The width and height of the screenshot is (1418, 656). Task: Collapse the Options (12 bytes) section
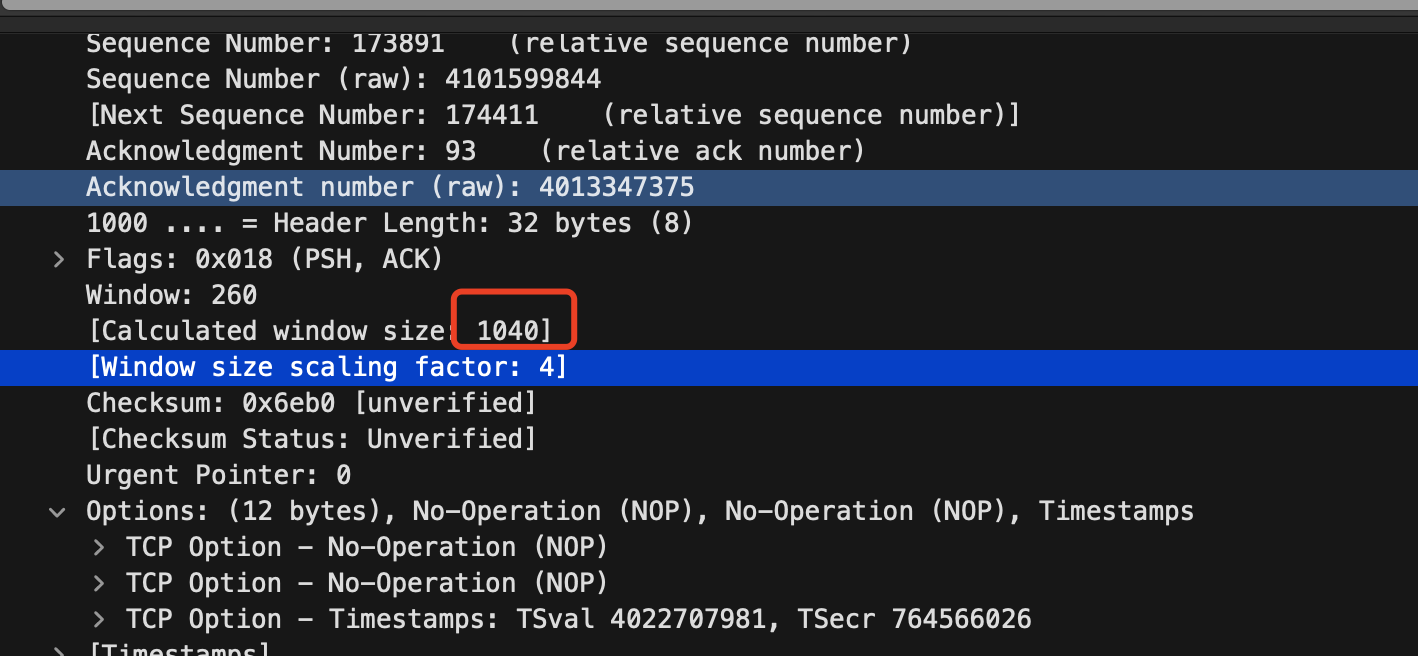tap(57, 511)
